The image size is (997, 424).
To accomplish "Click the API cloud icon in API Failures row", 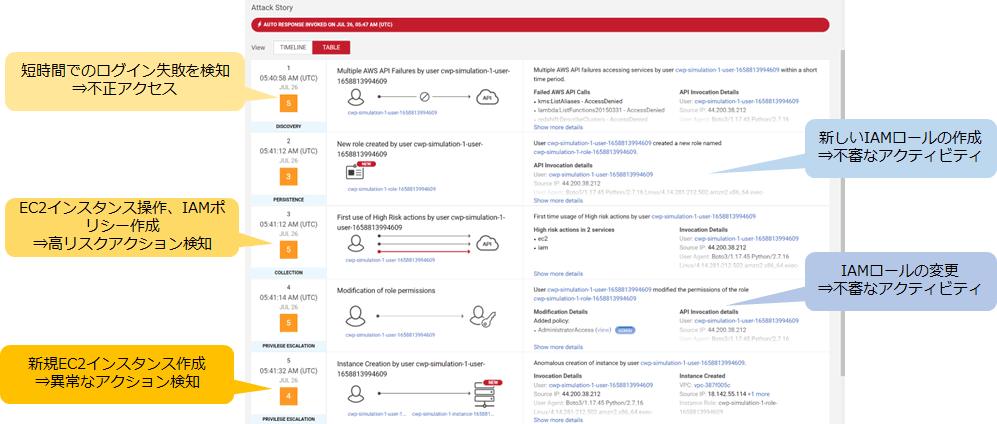I will (489, 97).
